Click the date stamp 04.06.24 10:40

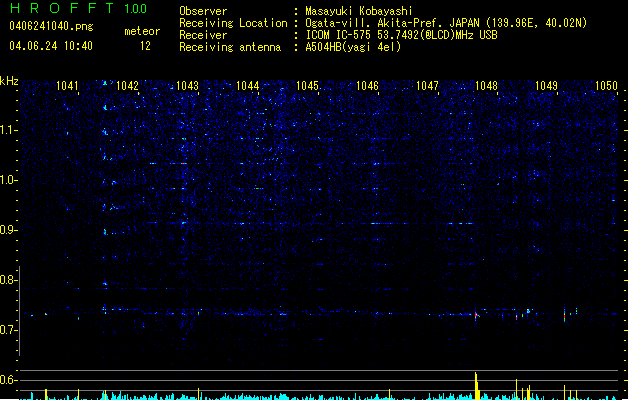click(51, 46)
